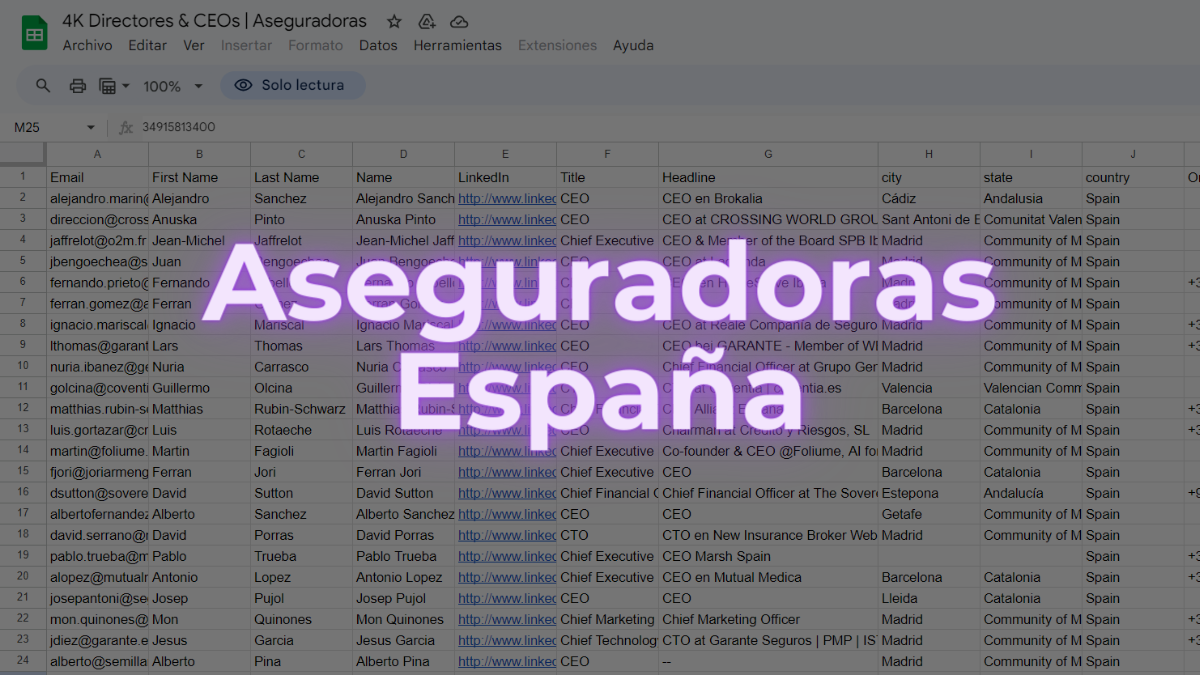Open the Ver menu
Screen dimensions: 1200x675
(194, 45)
